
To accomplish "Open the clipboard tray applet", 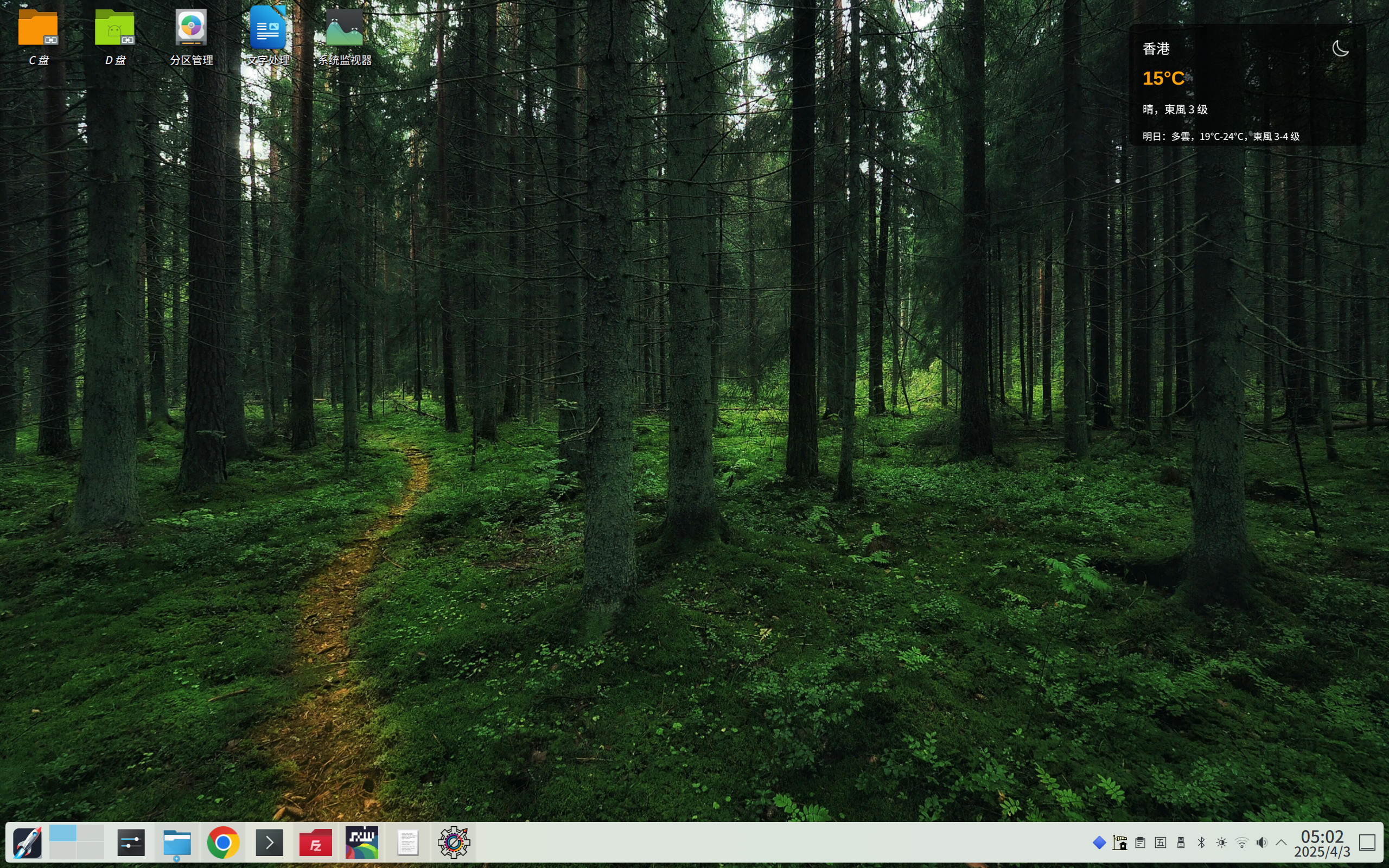I will pos(1140,842).
